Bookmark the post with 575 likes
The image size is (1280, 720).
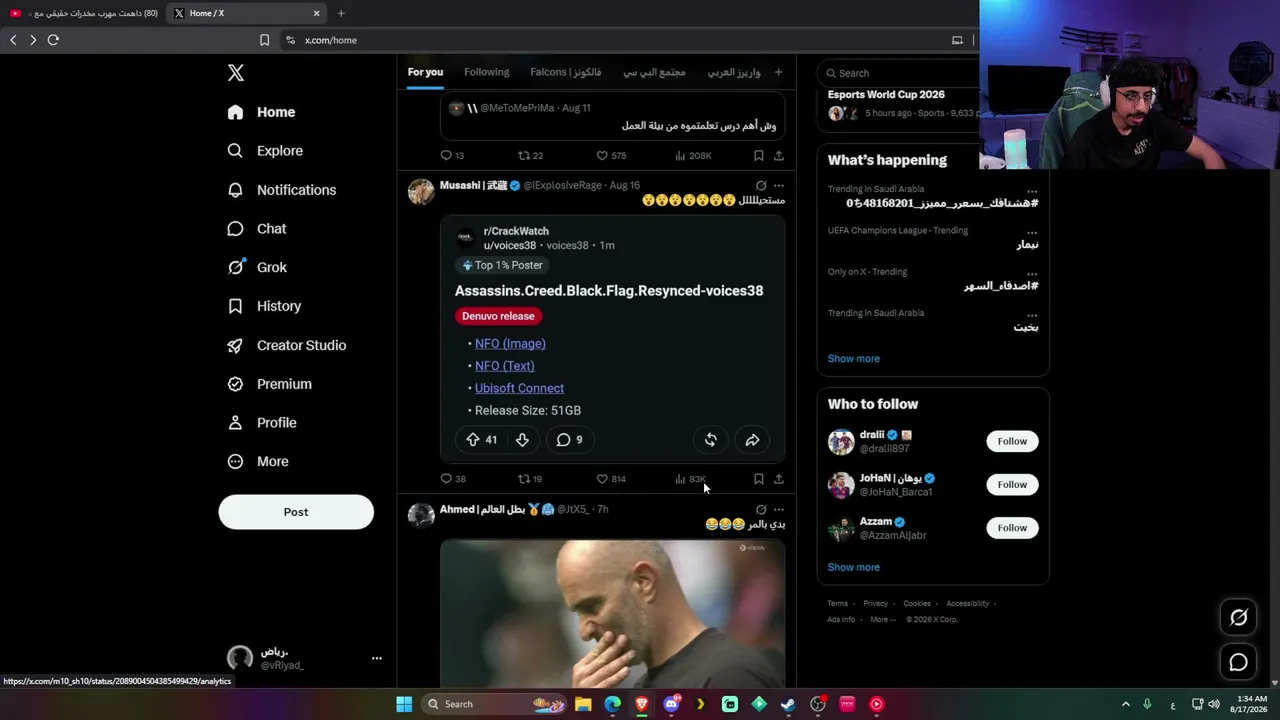pos(759,156)
